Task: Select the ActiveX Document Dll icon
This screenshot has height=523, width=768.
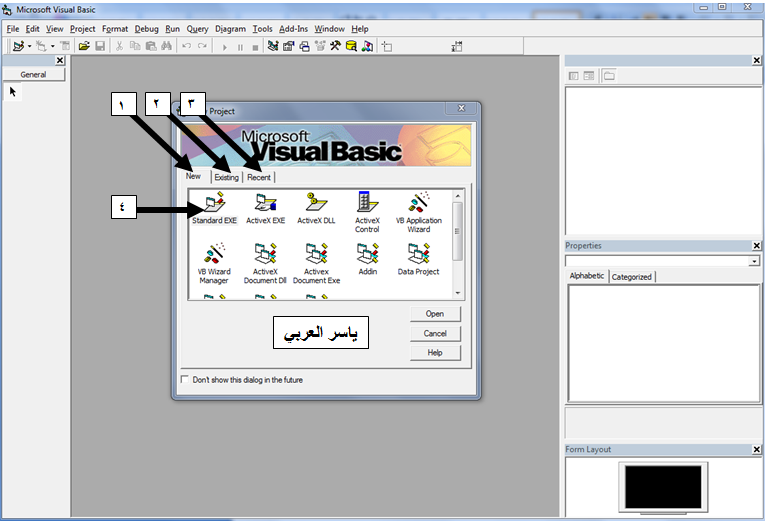Action: pyautogui.click(x=265, y=263)
